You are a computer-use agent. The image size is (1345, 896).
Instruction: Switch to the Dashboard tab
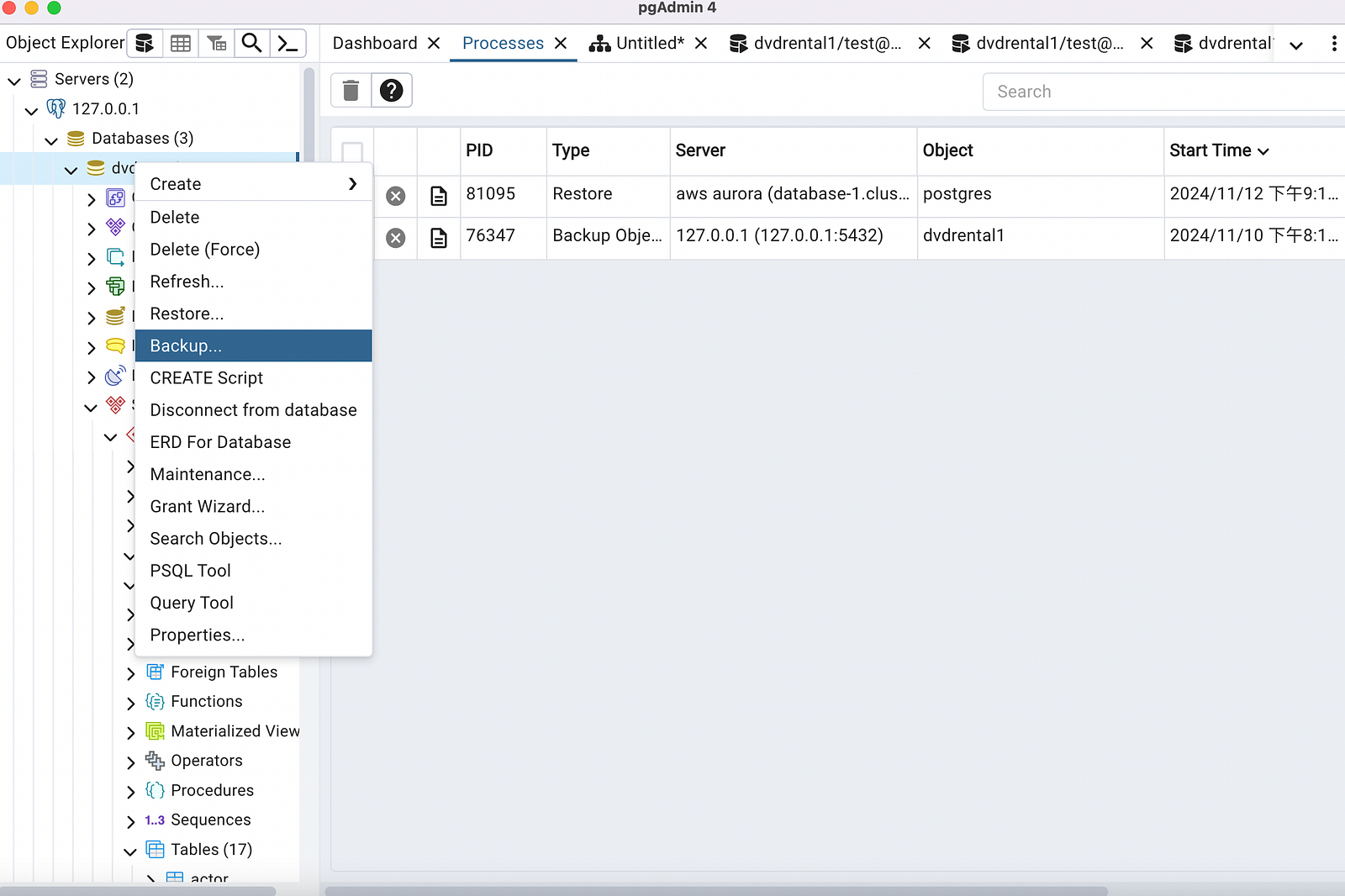tap(375, 43)
